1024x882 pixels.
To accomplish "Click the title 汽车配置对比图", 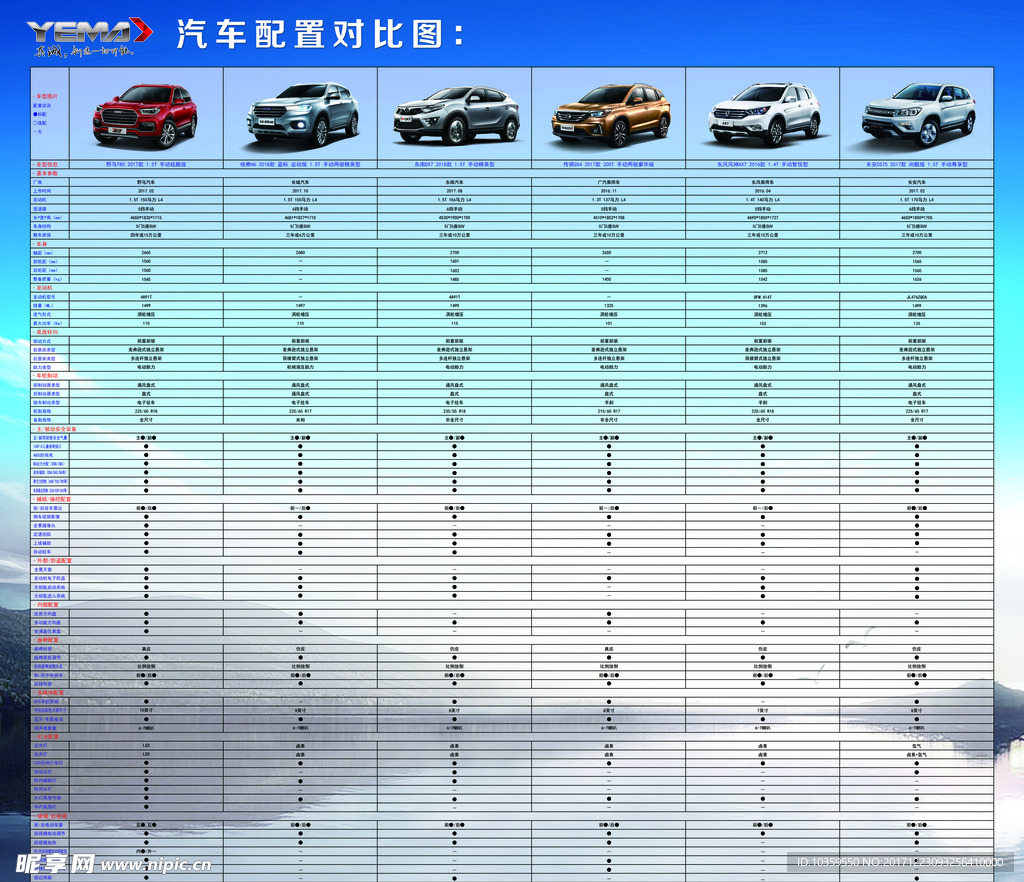I will pos(321,34).
